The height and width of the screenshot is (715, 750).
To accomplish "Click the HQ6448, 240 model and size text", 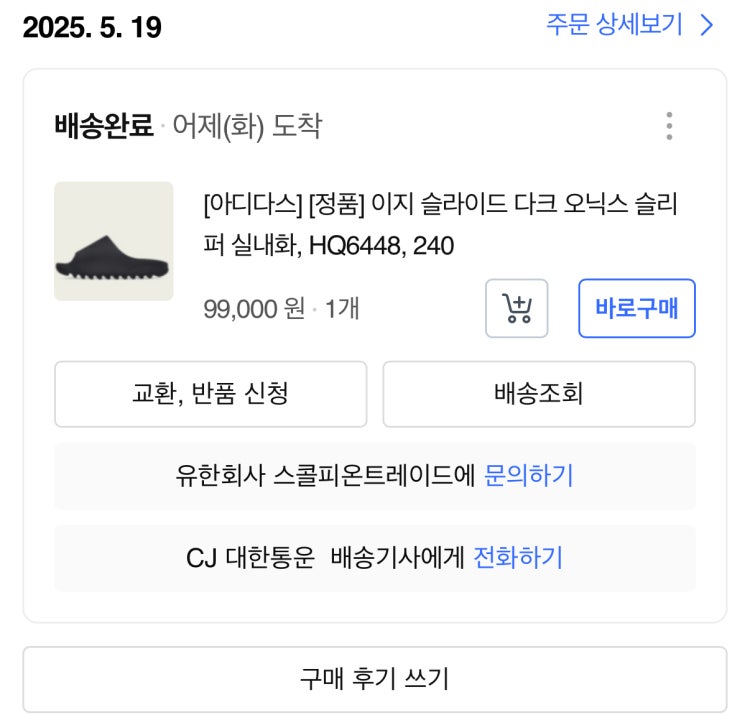I will (x=382, y=246).
